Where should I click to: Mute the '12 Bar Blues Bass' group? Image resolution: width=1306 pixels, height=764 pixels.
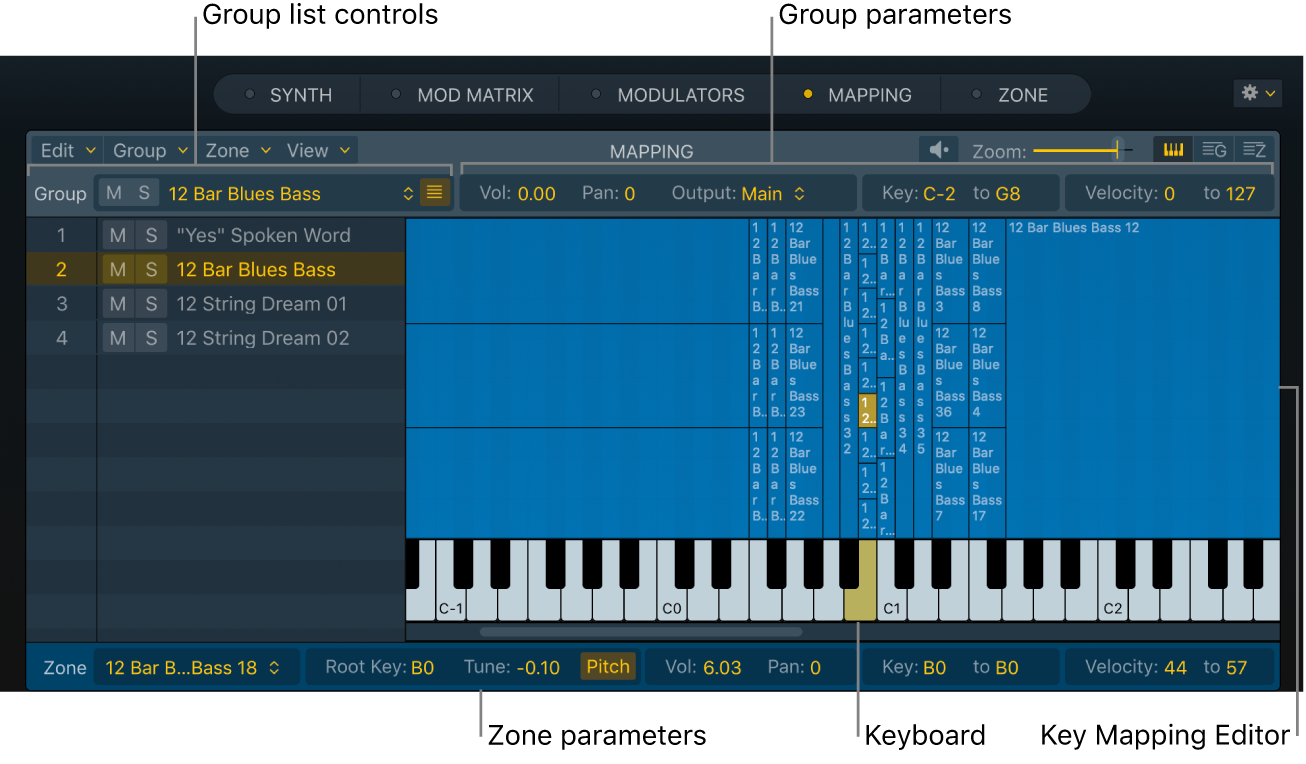pyautogui.click(x=117, y=269)
